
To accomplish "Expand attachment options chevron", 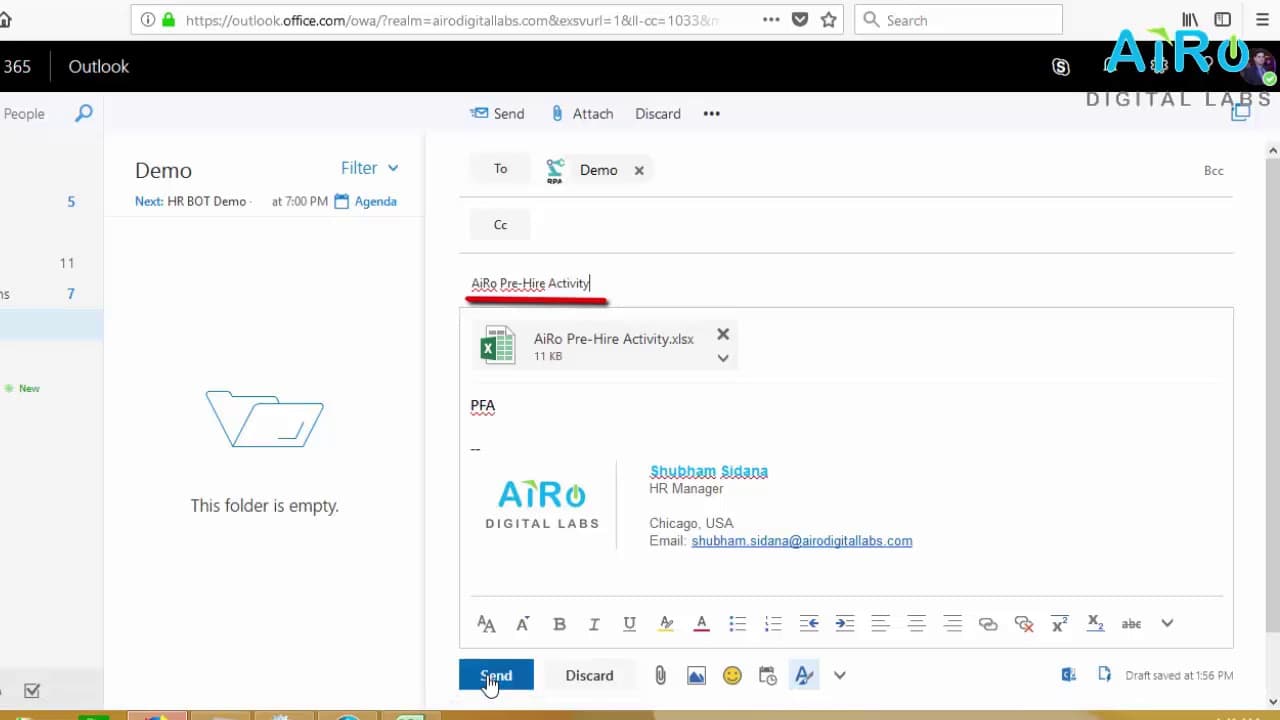I will [x=723, y=358].
